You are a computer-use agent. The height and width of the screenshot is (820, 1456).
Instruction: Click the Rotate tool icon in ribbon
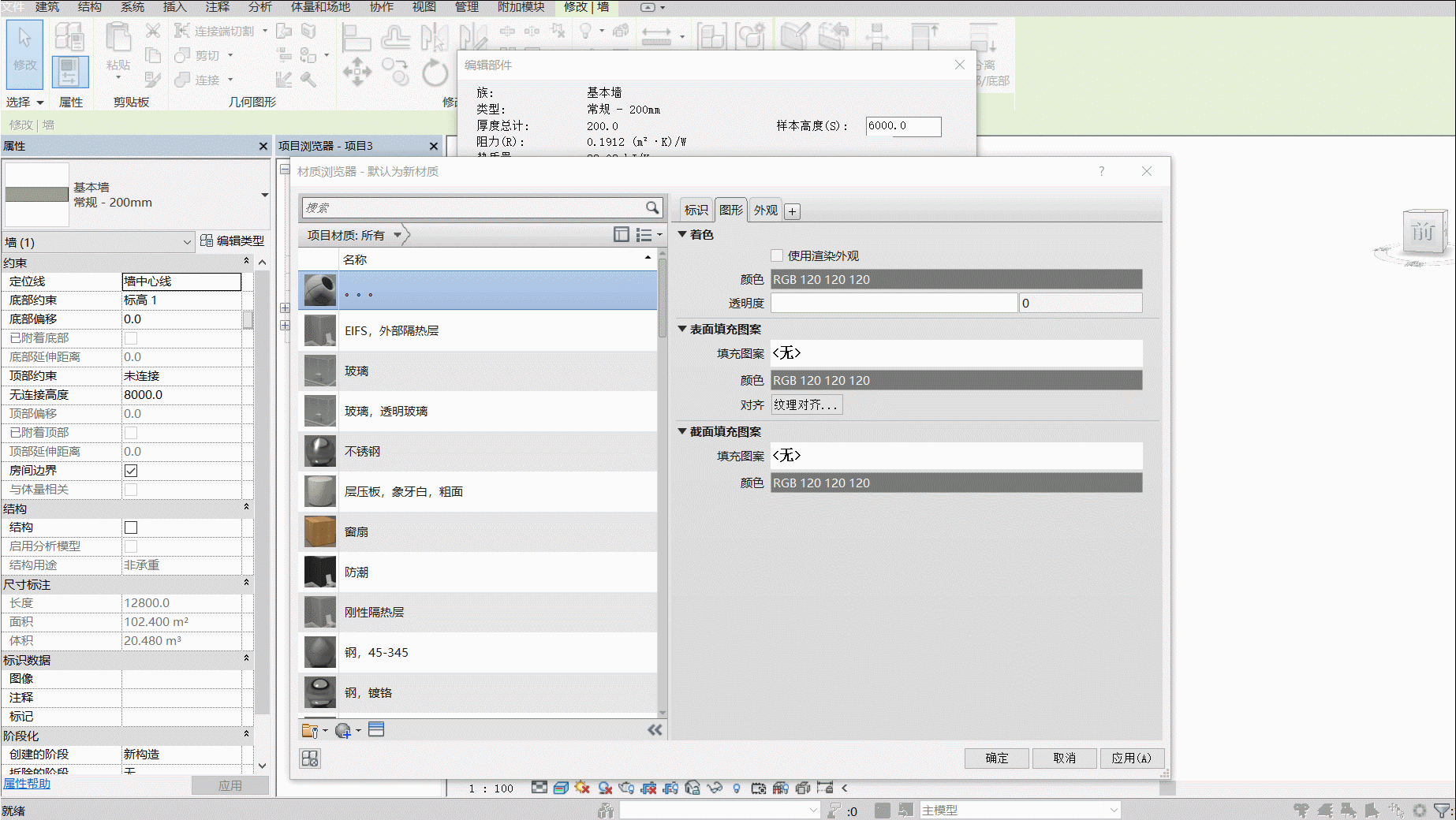click(435, 73)
